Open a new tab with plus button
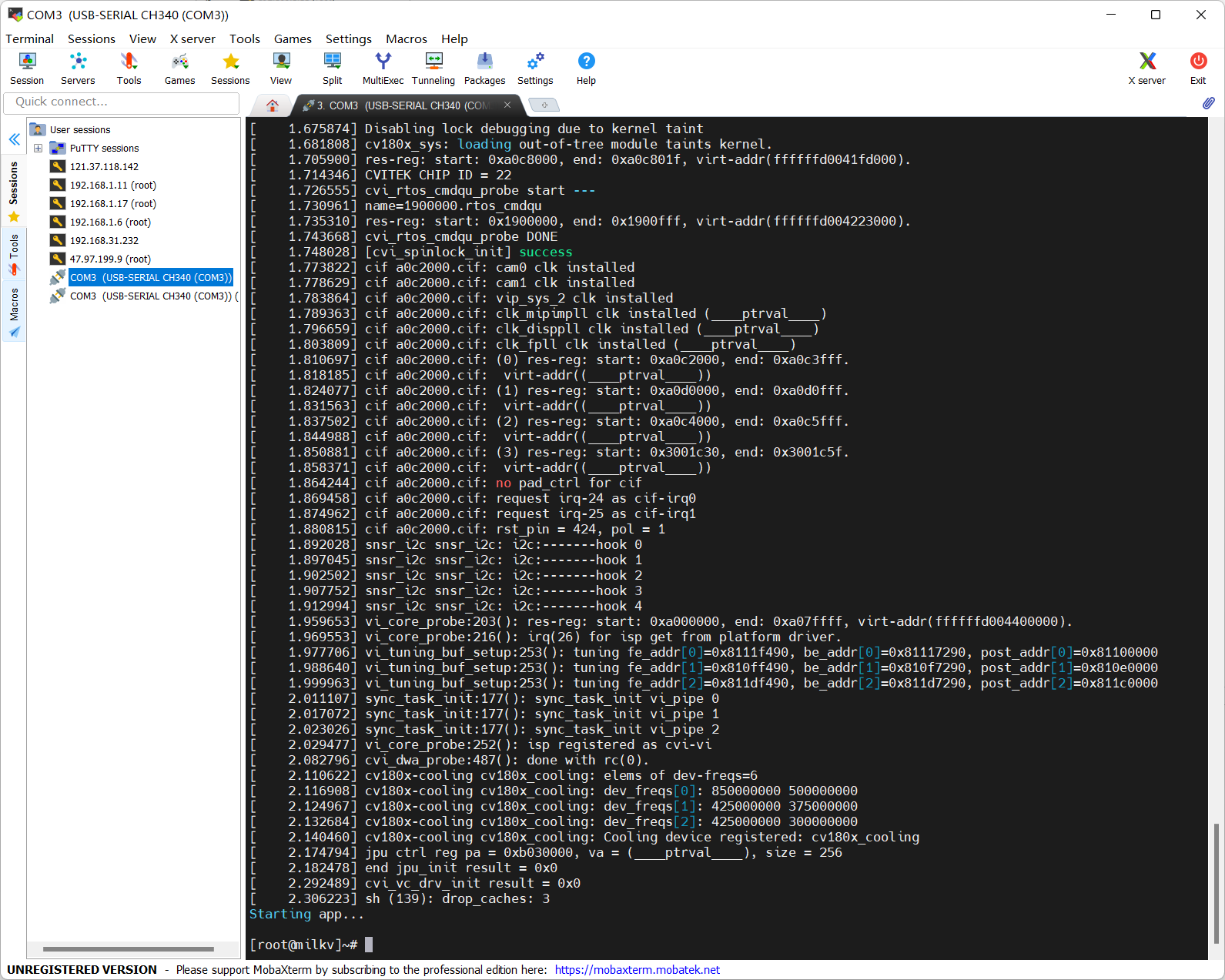Image resolution: width=1225 pixels, height=980 pixels. coord(544,105)
